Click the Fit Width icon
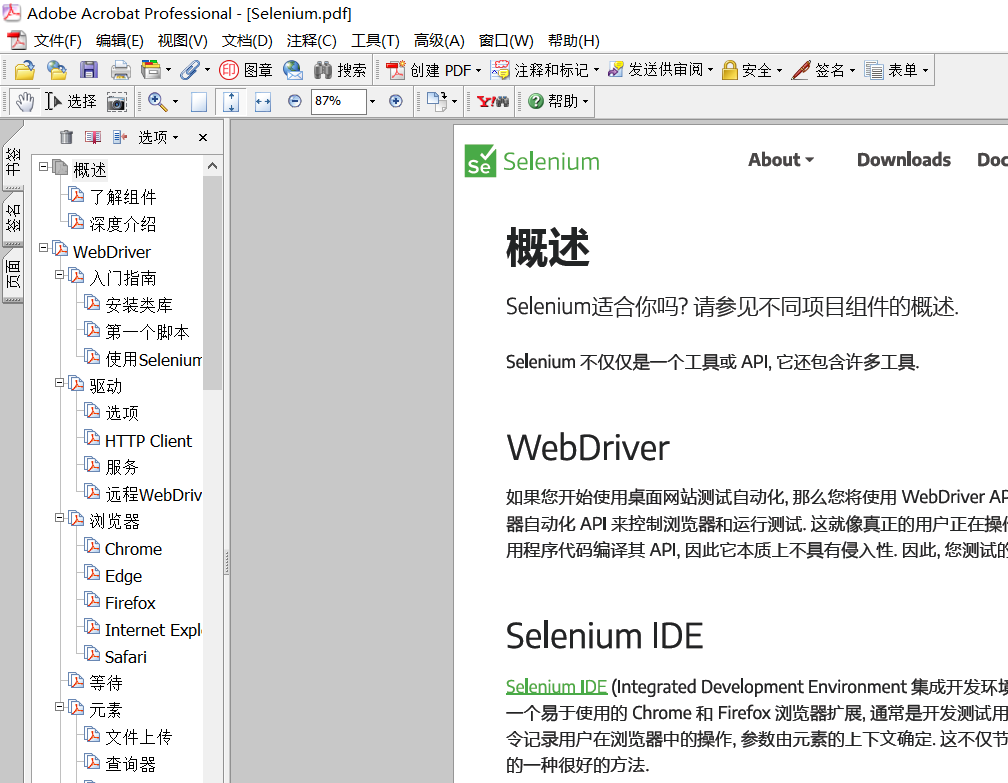Image resolution: width=1008 pixels, height=783 pixels. 263,102
